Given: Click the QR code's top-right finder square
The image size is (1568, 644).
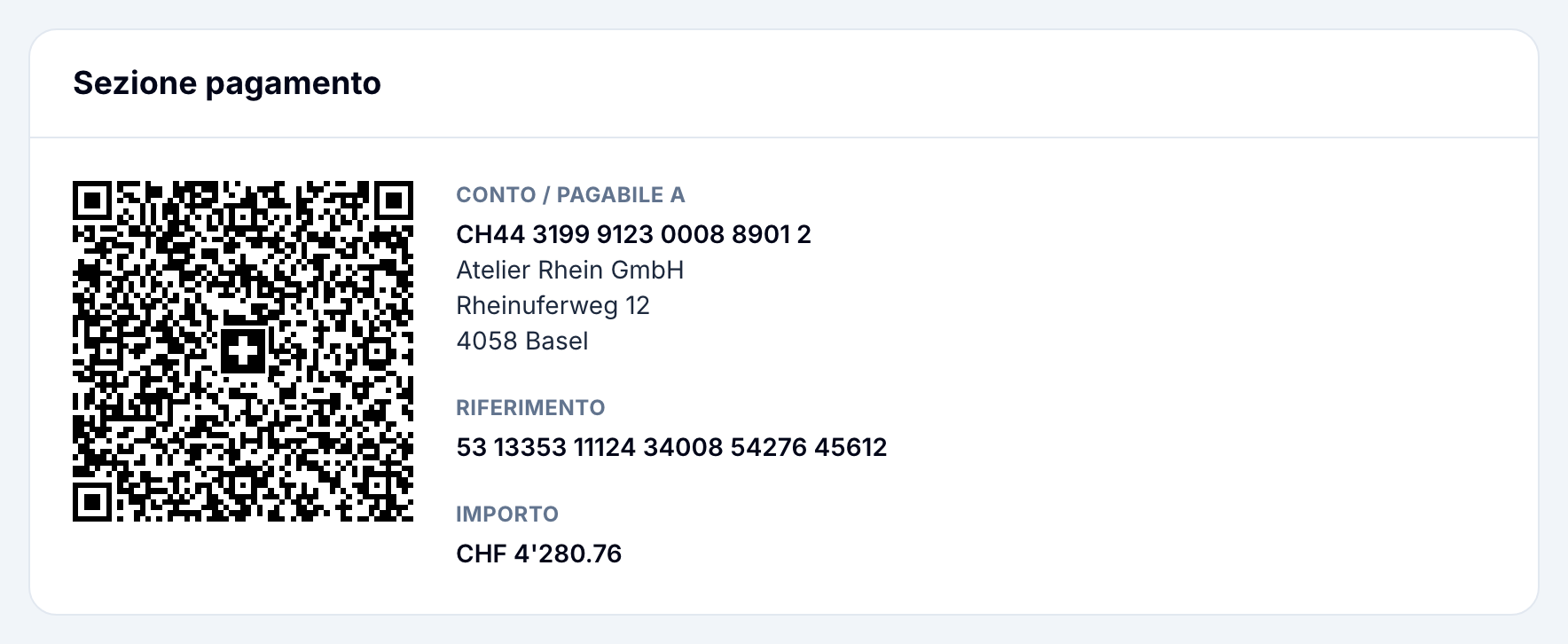Looking at the screenshot, I should pos(394,200).
